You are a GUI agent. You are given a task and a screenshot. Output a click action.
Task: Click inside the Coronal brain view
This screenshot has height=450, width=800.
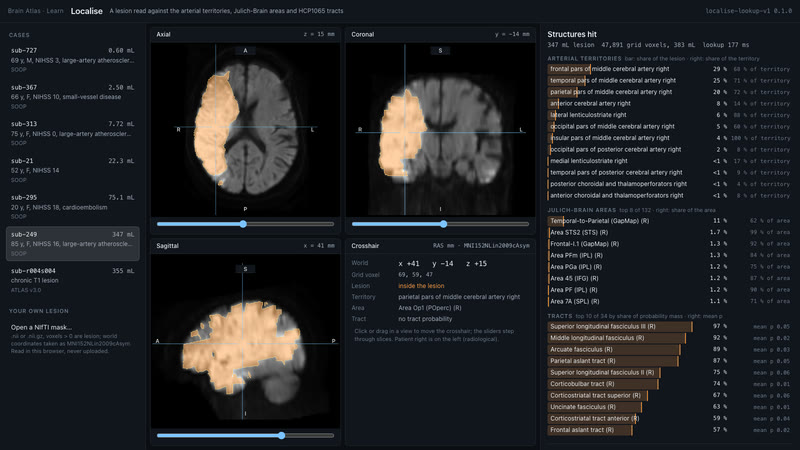point(440,130)
